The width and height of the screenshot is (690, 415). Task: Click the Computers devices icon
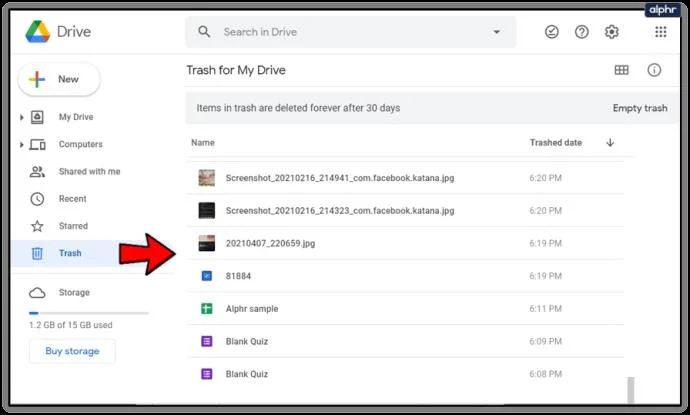pos(37,144)
